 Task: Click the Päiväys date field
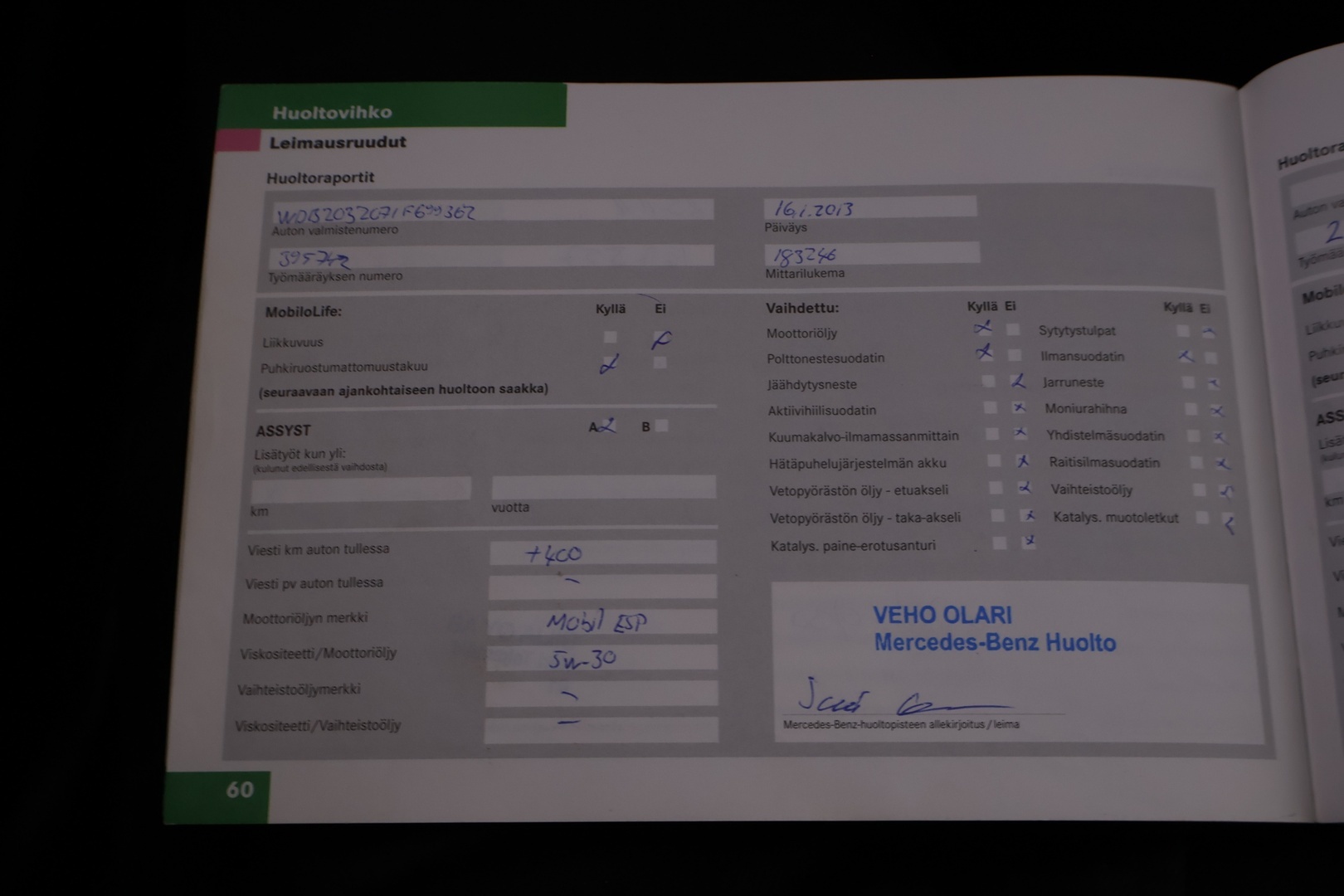click(x=869, y=207)
